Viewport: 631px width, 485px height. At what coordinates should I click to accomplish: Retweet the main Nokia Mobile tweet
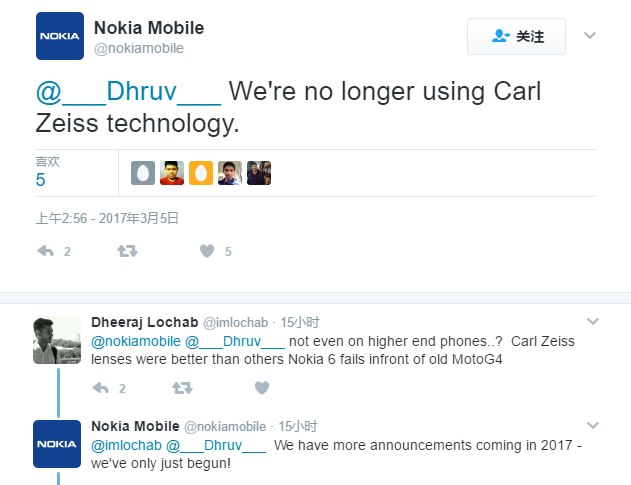(x=127, y=251)
